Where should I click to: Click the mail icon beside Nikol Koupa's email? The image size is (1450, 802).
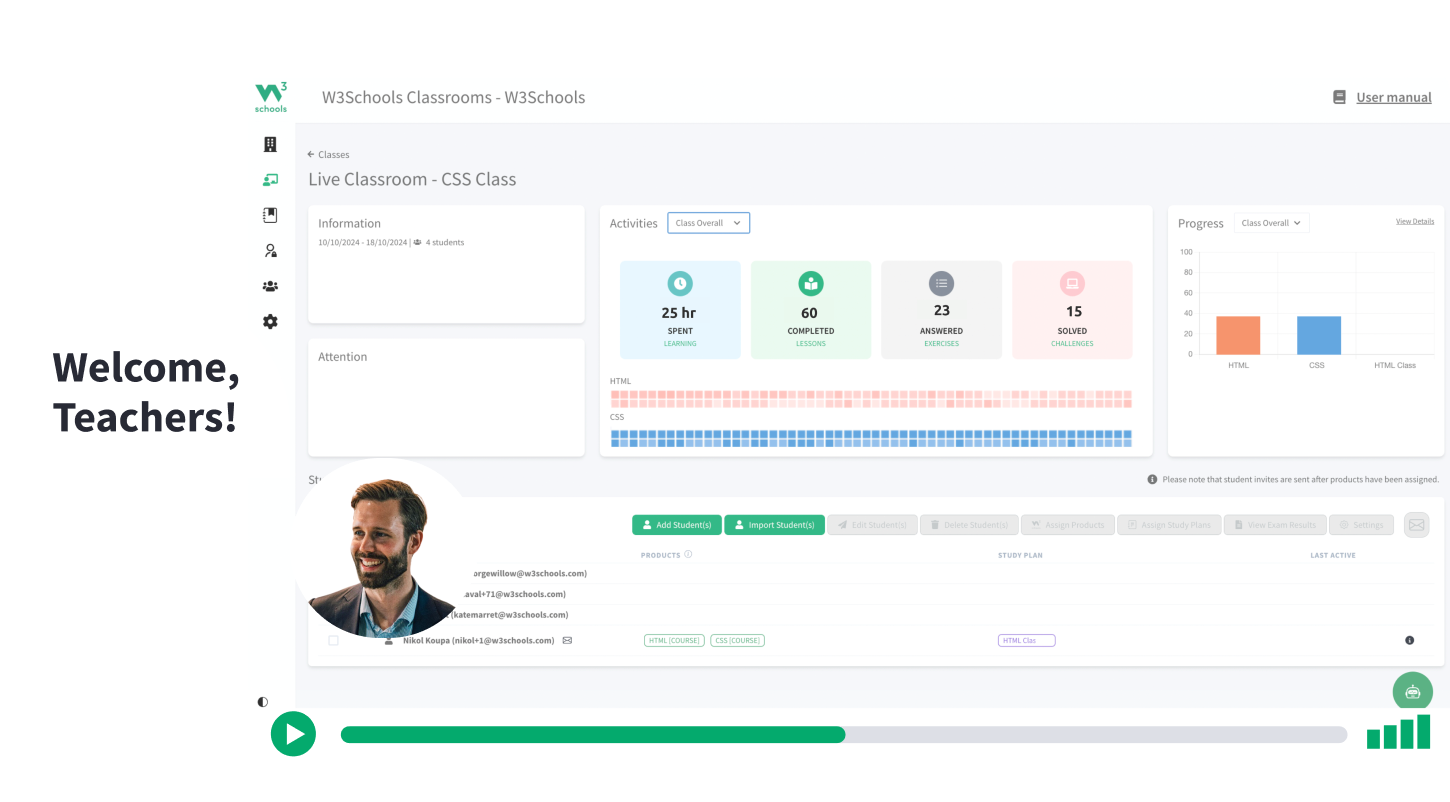[568, 640]
